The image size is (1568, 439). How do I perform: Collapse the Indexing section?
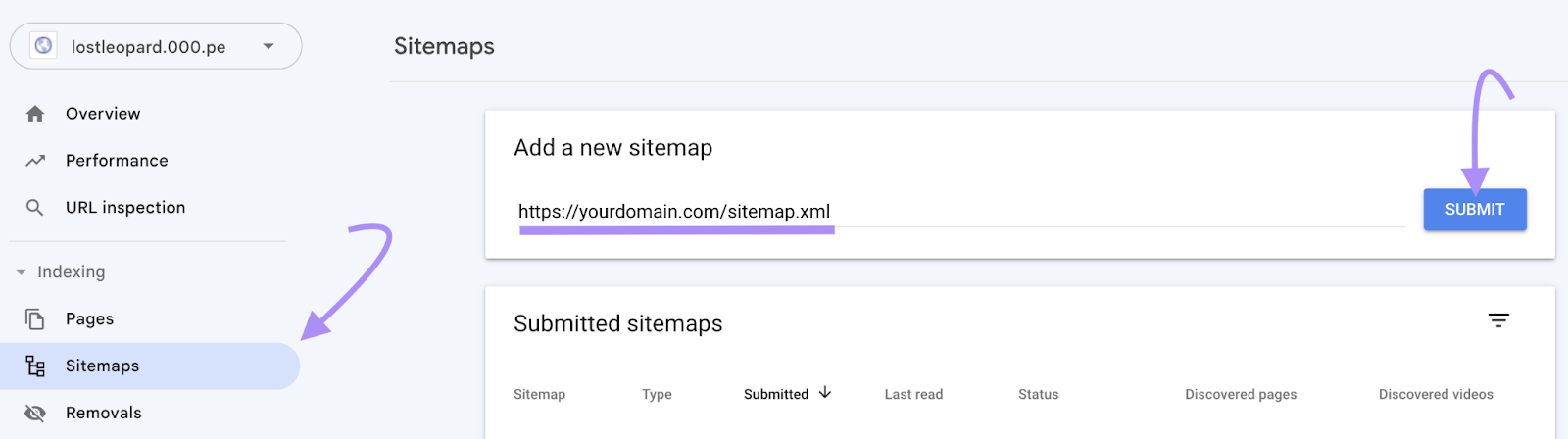pyautogui.click(x=22, y=272)
